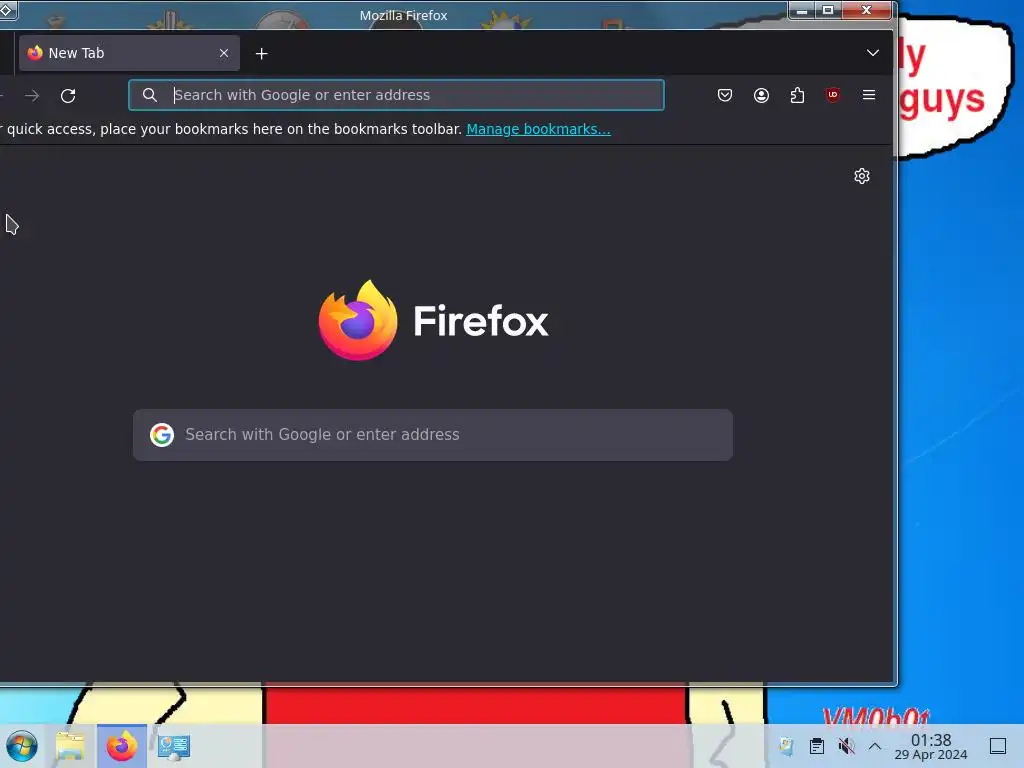Open the file manager from taskbar
The image size is (1024, 768).
pyautogui.click(x=71, y=746)
